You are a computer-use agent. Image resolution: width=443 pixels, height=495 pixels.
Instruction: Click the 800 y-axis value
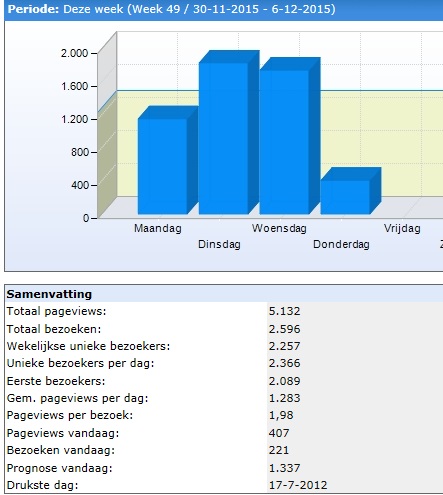pyautogui.click(x=79, y=152)
